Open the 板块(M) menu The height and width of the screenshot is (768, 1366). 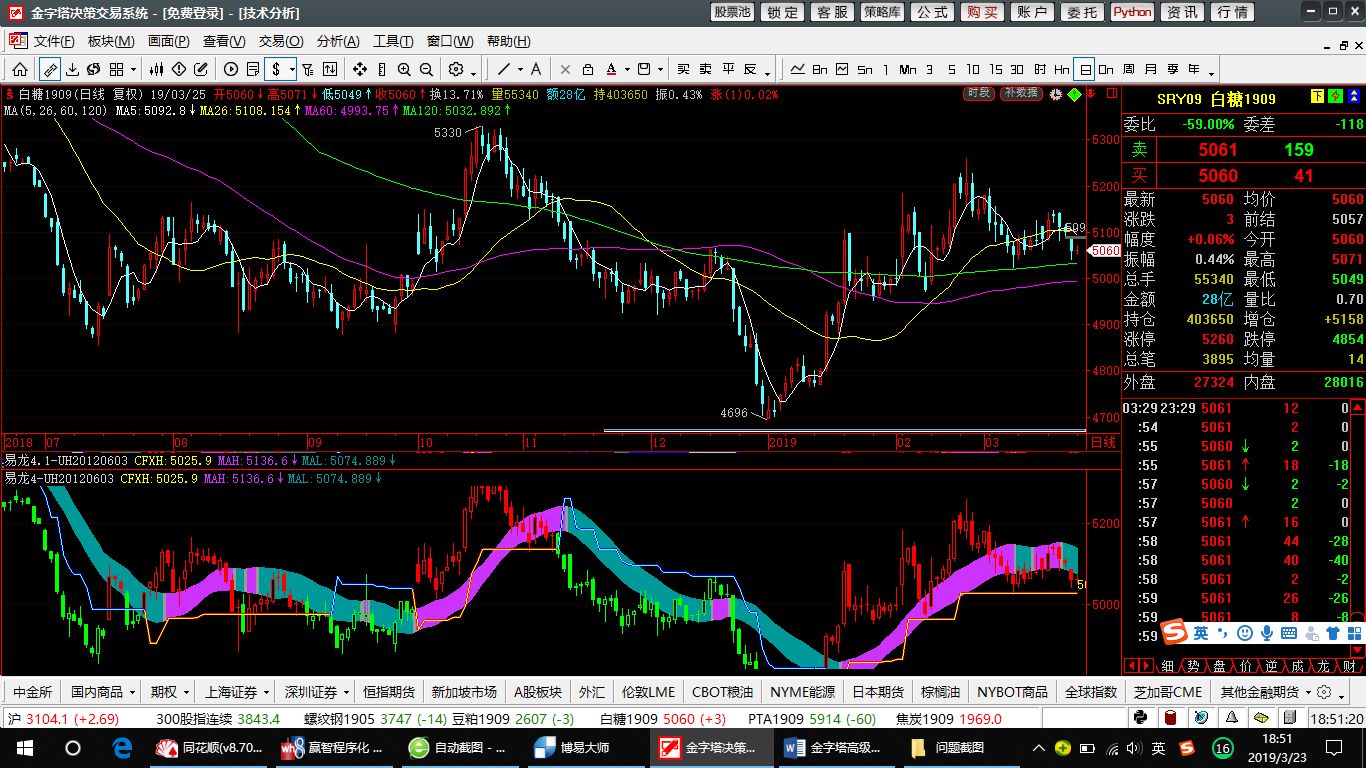[x=111, y=41]
